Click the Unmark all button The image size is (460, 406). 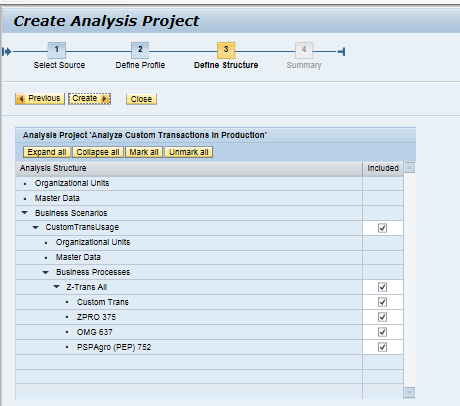coord(189,152)
